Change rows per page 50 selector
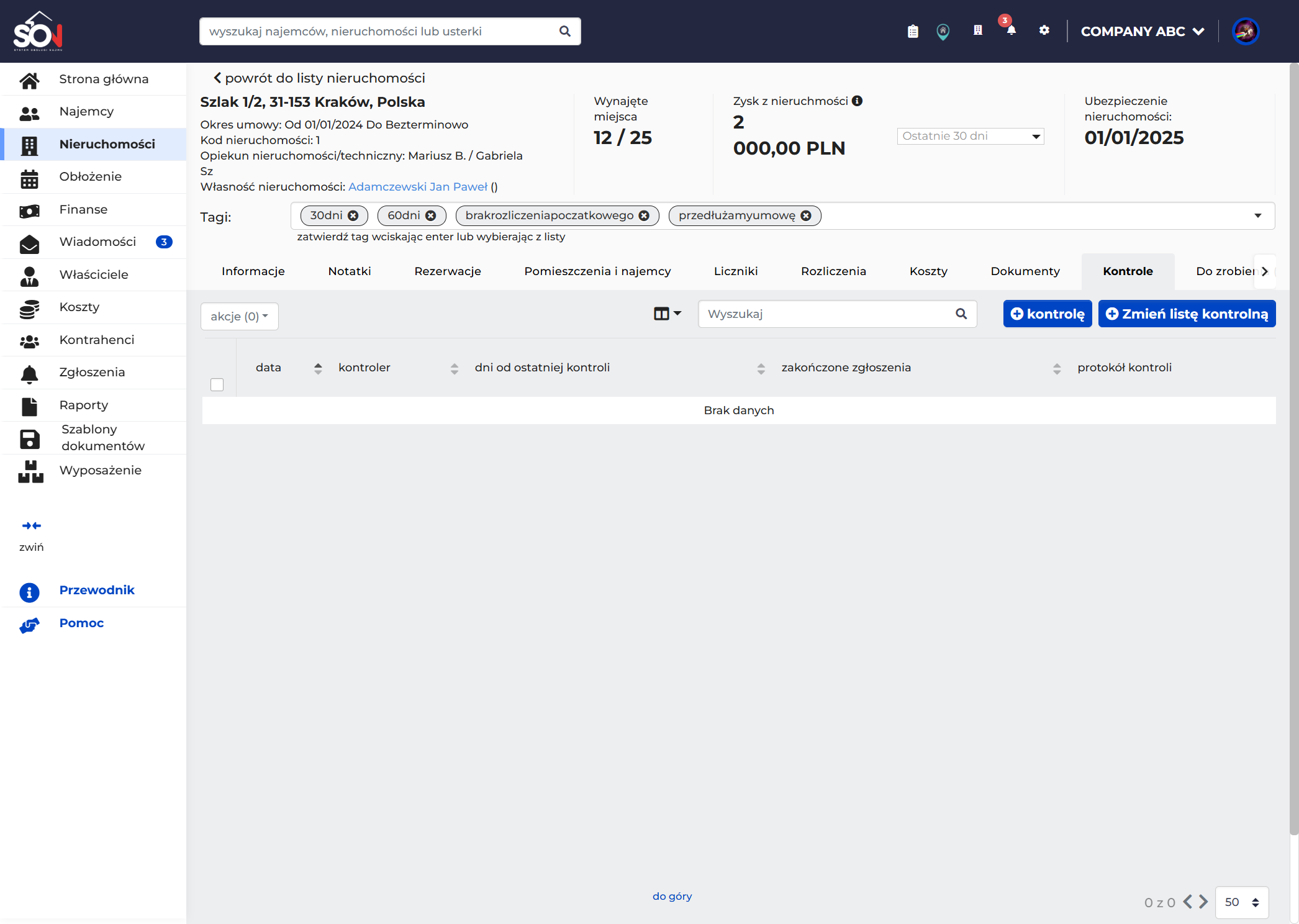 click(1241, 902)
